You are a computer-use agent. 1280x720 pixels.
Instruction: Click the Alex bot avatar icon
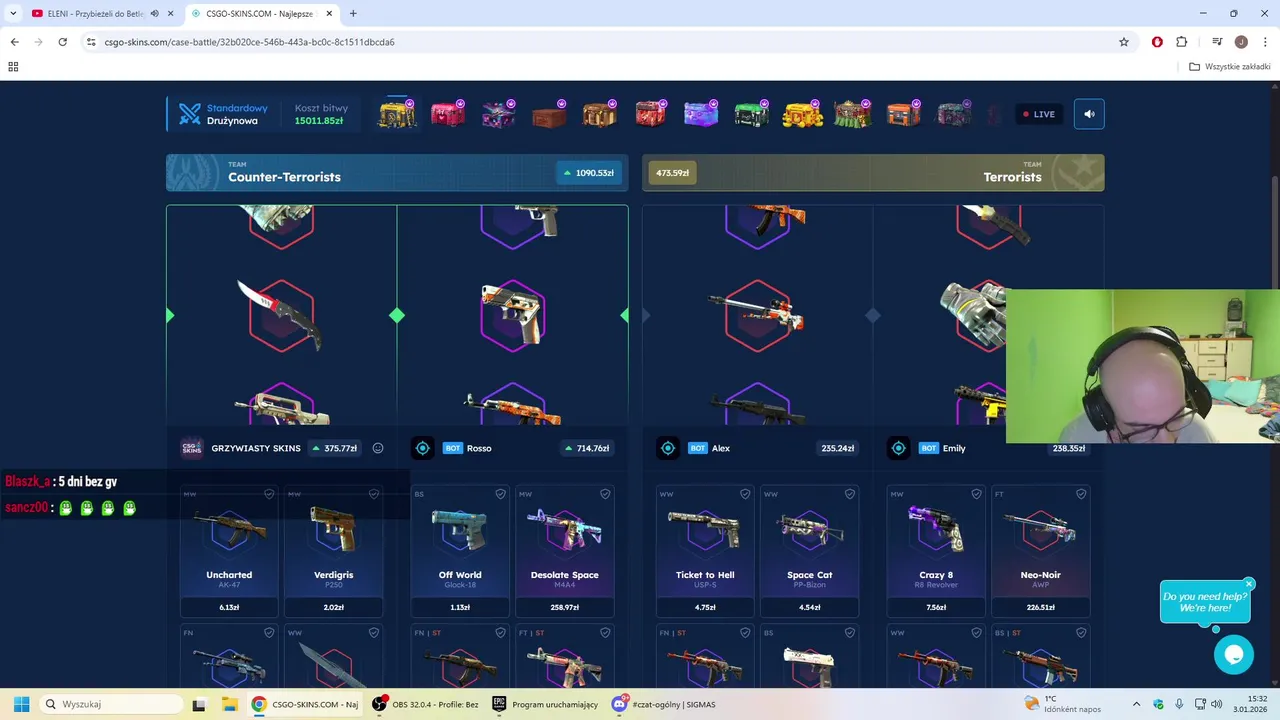click(668, 448)
